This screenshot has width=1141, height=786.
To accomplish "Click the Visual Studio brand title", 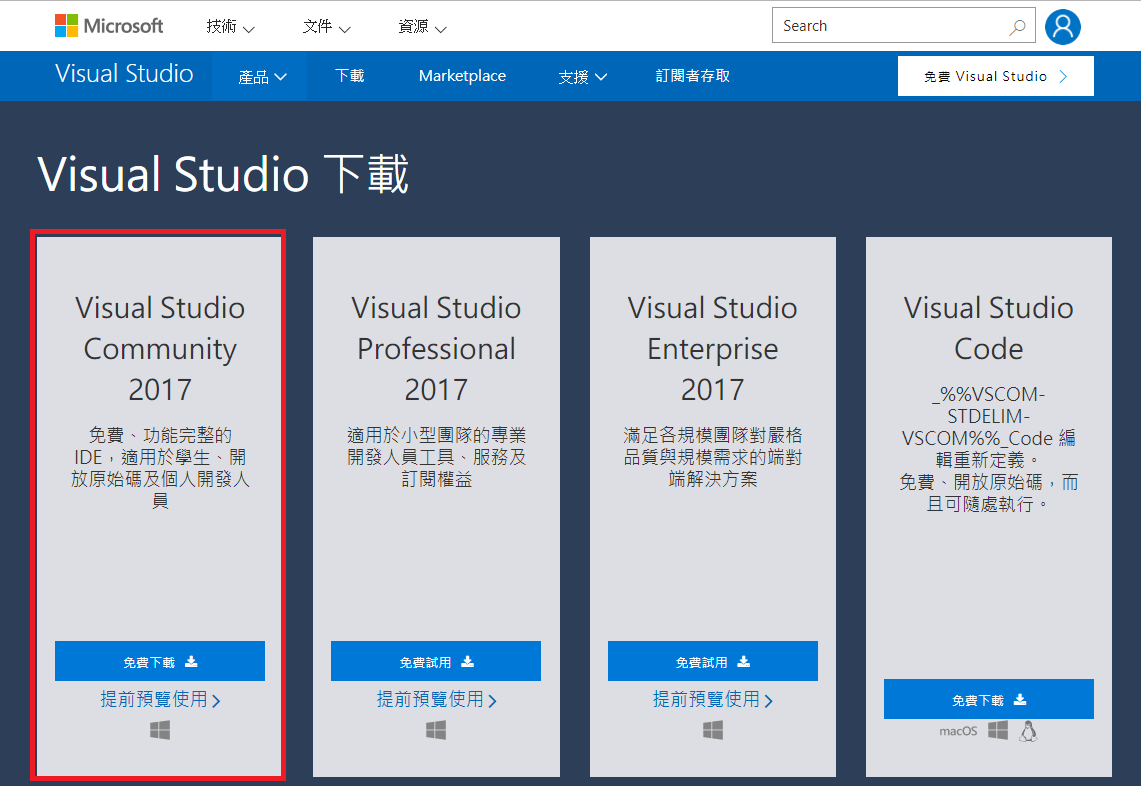I will 124,74.
